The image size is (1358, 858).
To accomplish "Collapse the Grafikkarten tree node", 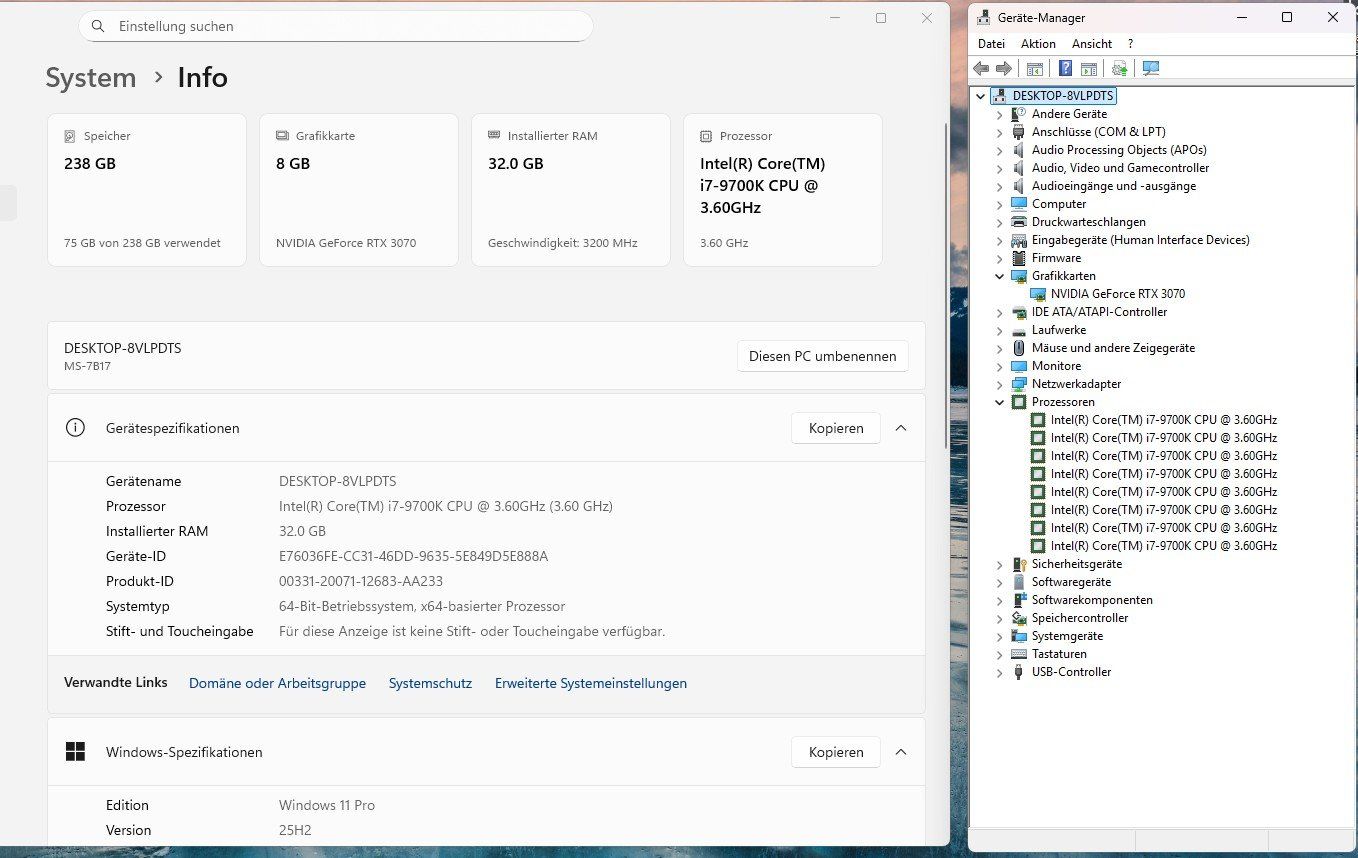I will pos(999,276).
